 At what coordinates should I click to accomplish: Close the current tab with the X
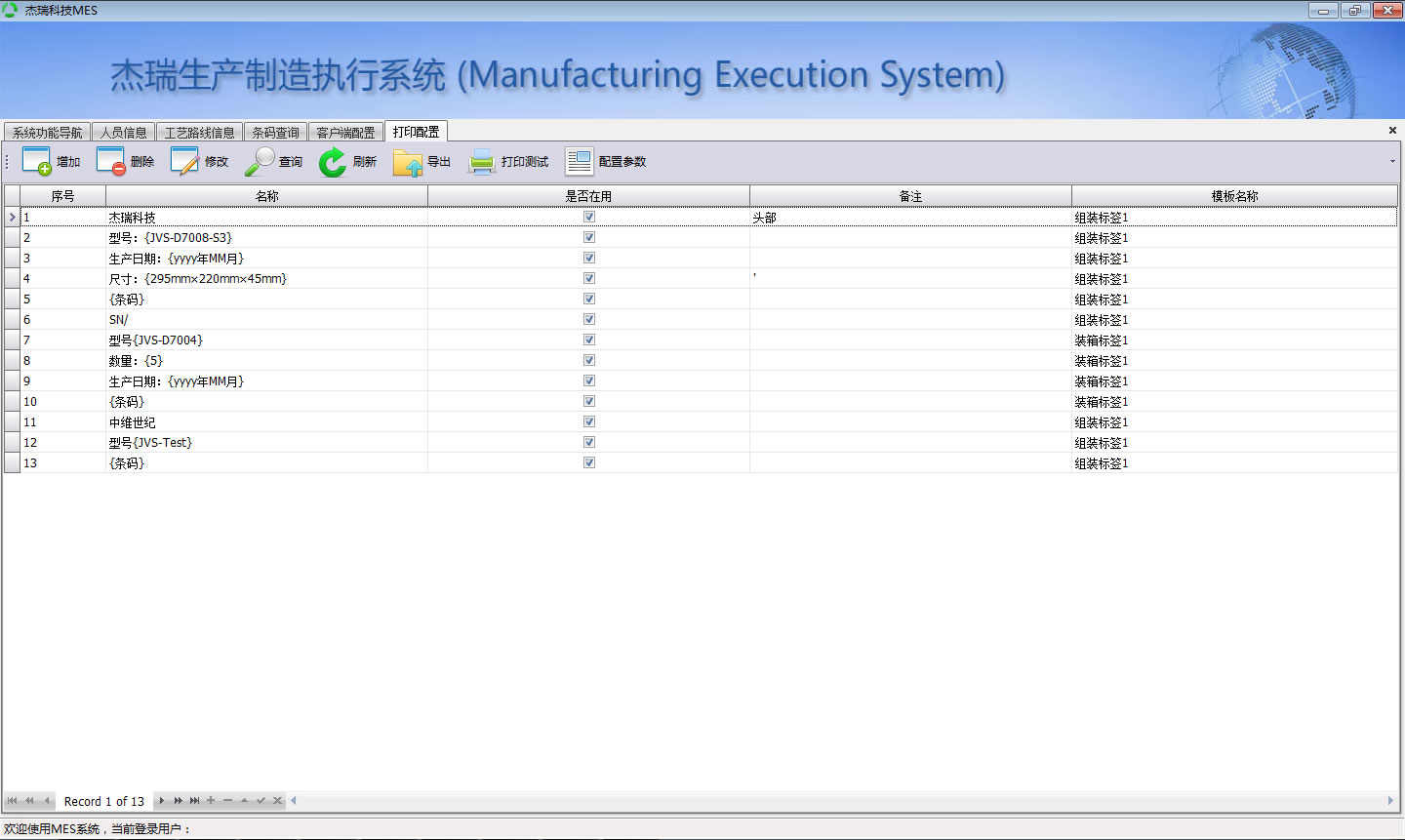(1392, 130)
